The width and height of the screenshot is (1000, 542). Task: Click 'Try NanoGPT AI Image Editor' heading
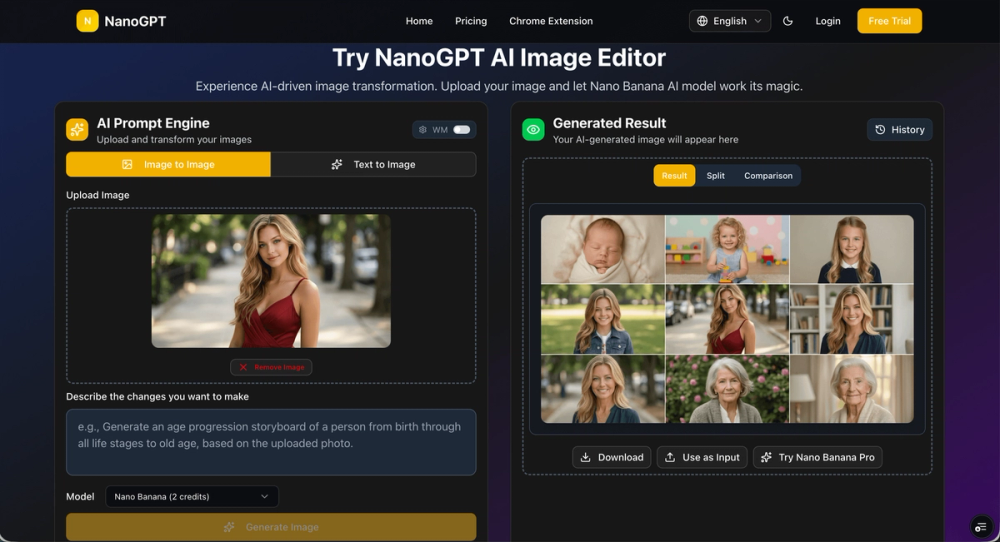click(x=499, y=58)
